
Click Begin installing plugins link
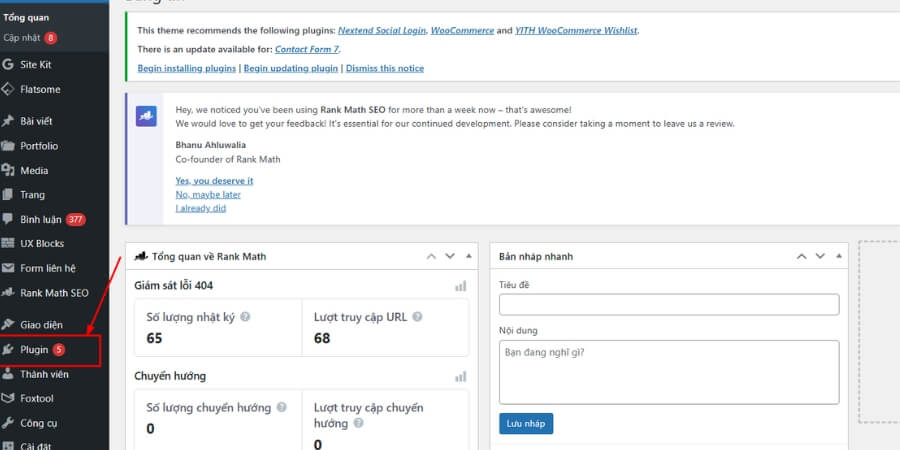187,68
